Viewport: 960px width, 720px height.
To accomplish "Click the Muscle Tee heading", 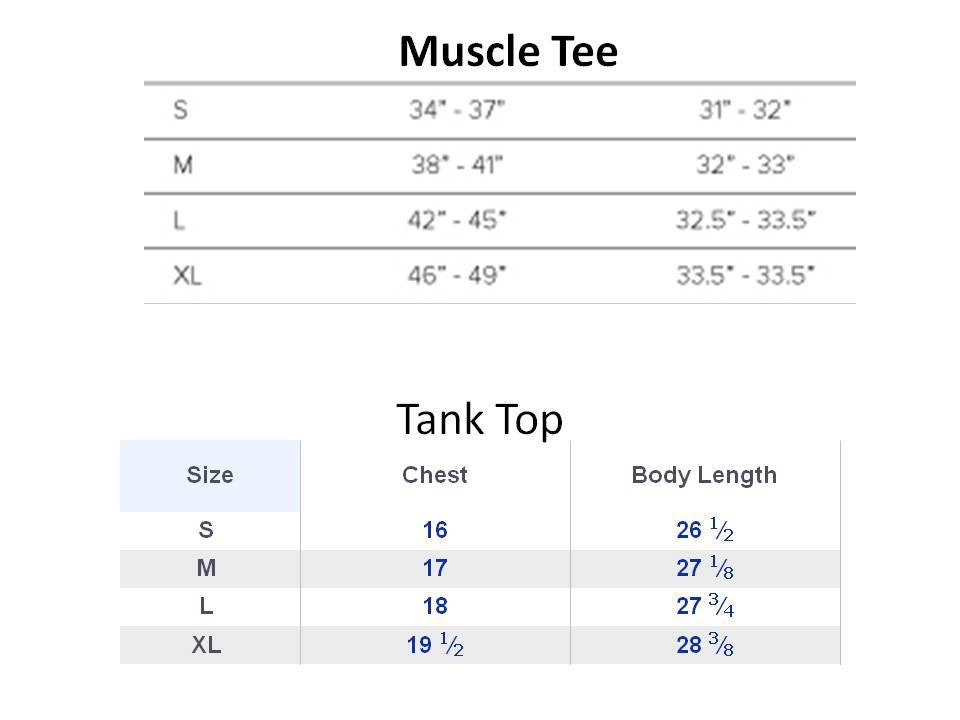I will [508, 51].
